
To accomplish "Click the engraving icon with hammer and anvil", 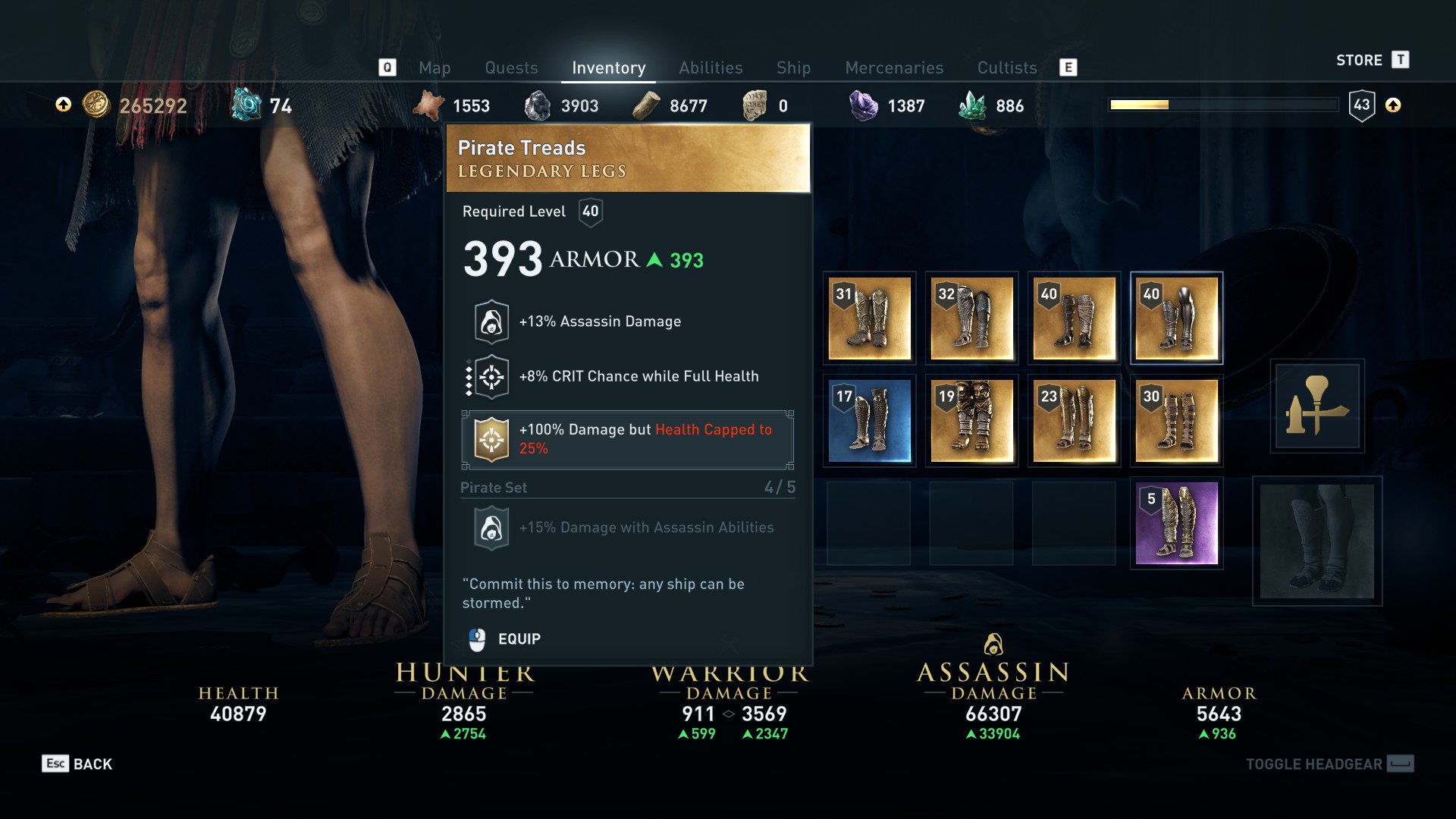I will pos(1317,406).
